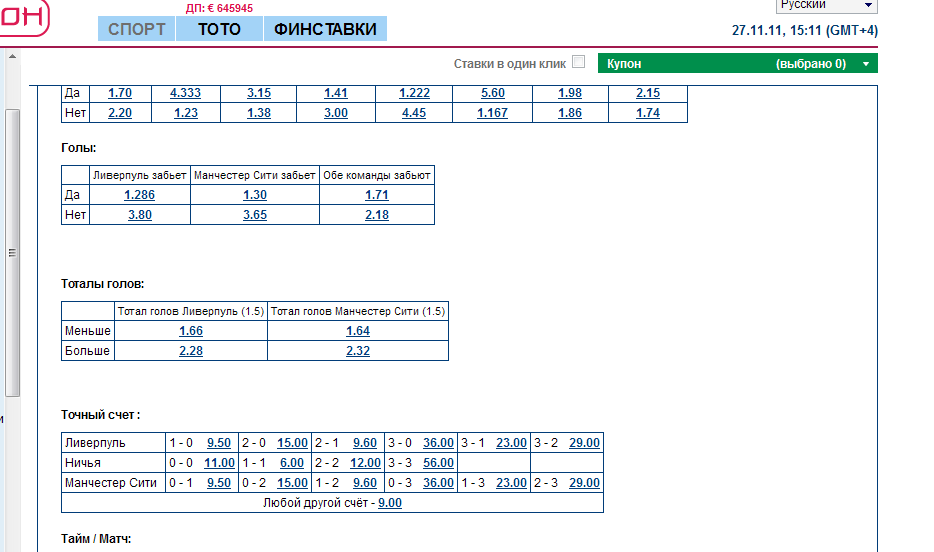
Task: Choose exact score 2 - 0 odds 15.00 Ливерпуль
Action: point(292,442)
